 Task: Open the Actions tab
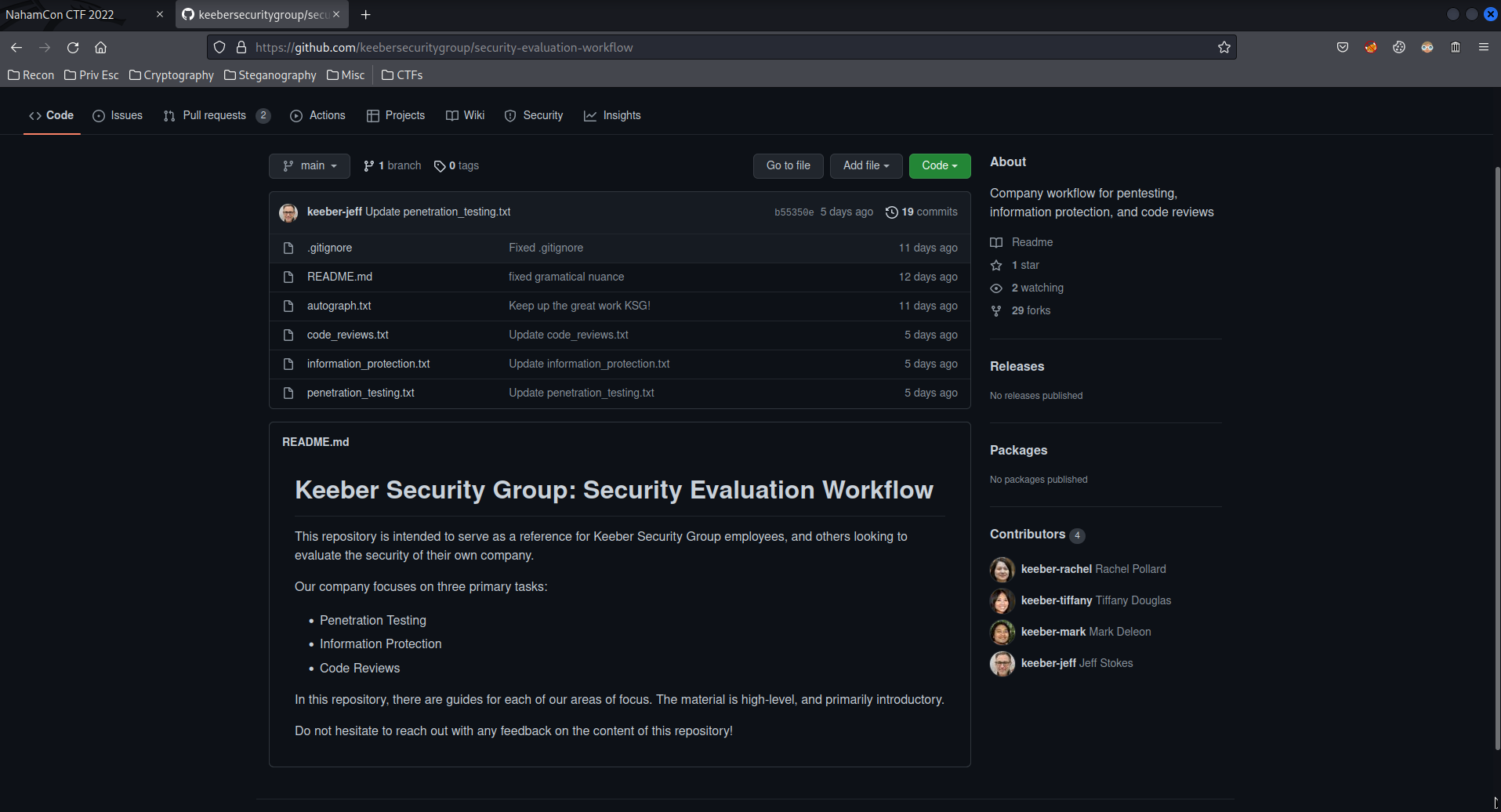(317, 115)
